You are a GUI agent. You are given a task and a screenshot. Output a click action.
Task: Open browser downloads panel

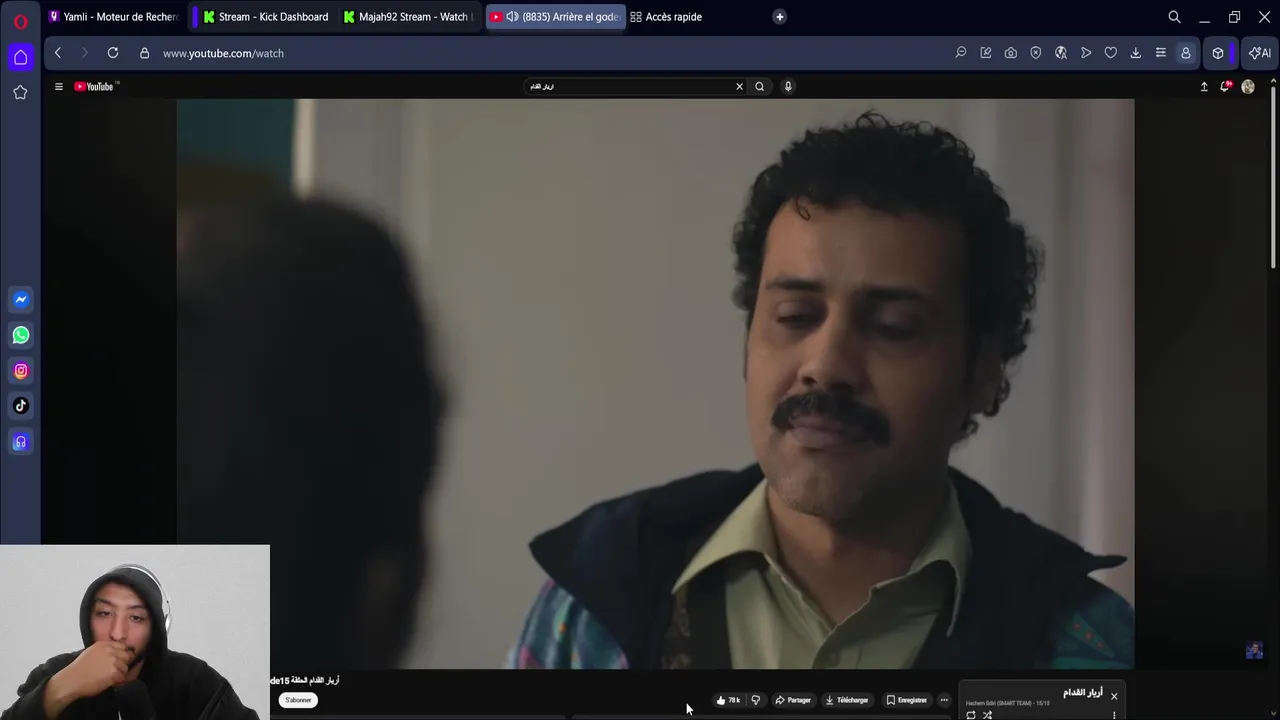pos(1136,53)
